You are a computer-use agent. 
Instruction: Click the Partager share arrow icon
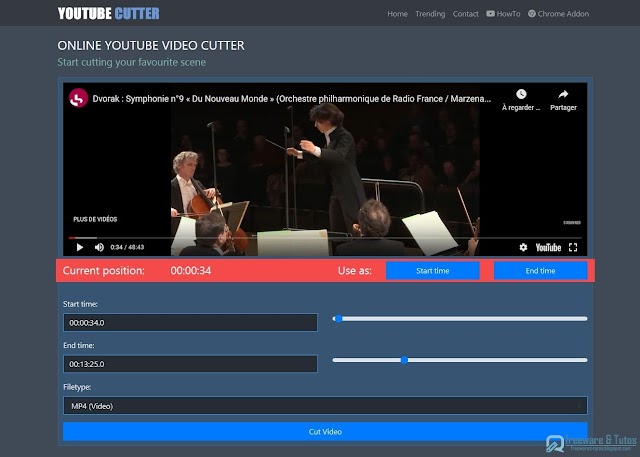563,94
